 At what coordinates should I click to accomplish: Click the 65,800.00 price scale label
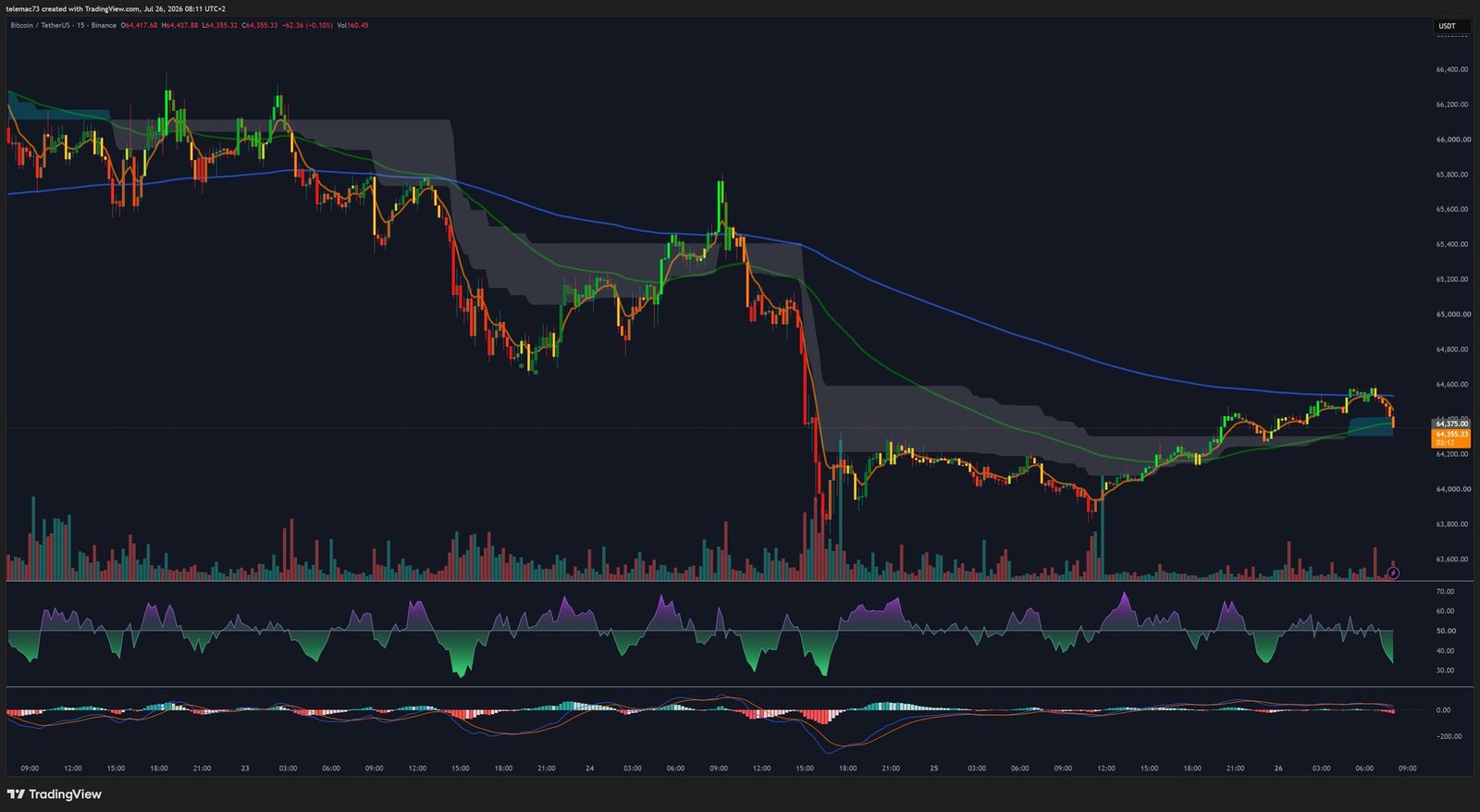1451,175
